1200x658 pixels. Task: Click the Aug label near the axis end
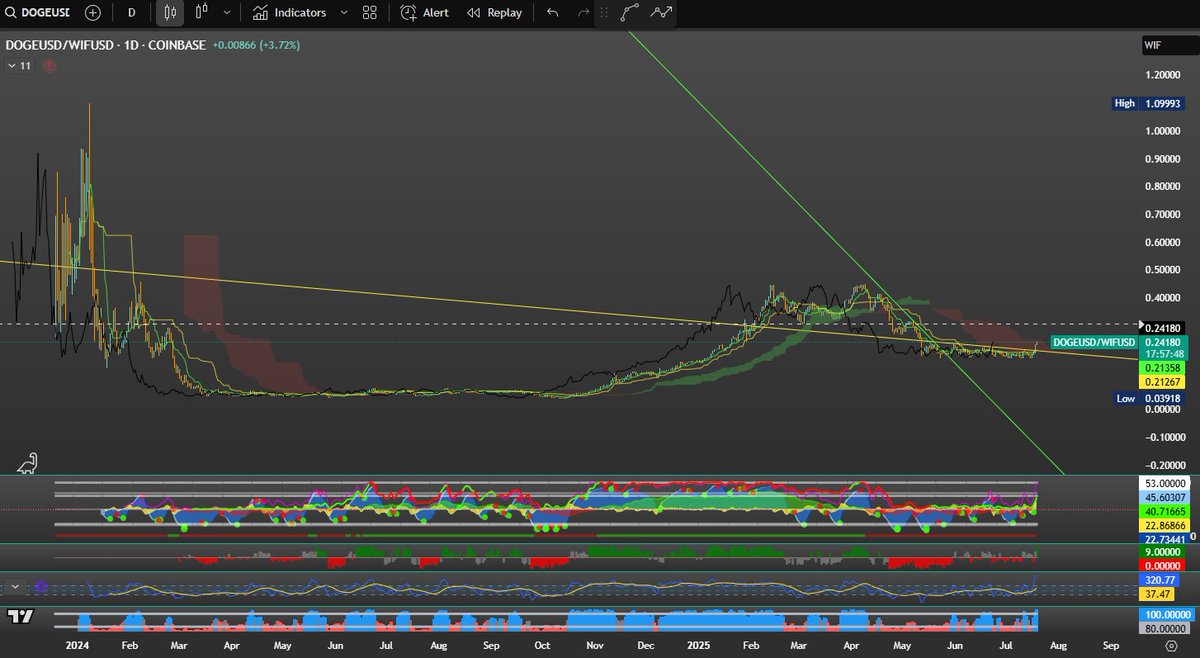pyautogui.click(x=1059, y=648)
